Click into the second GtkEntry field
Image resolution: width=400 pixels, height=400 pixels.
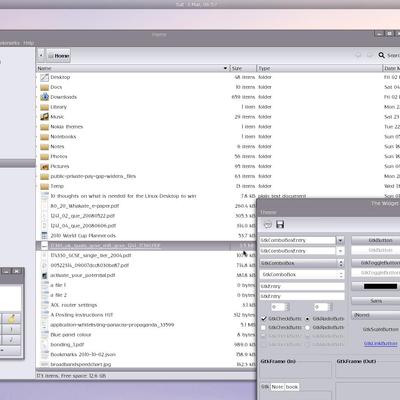[x=302, y=296]
